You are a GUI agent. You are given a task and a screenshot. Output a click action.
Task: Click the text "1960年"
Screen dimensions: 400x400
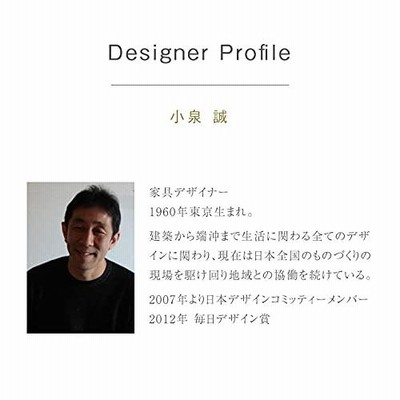[x=168, y=212]
